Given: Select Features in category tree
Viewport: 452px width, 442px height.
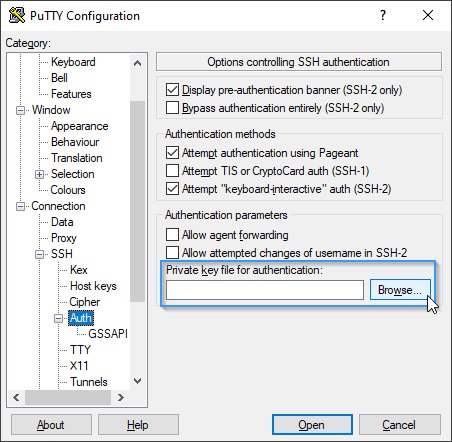Looking at the screenshot, I should [x=71, y=94].
